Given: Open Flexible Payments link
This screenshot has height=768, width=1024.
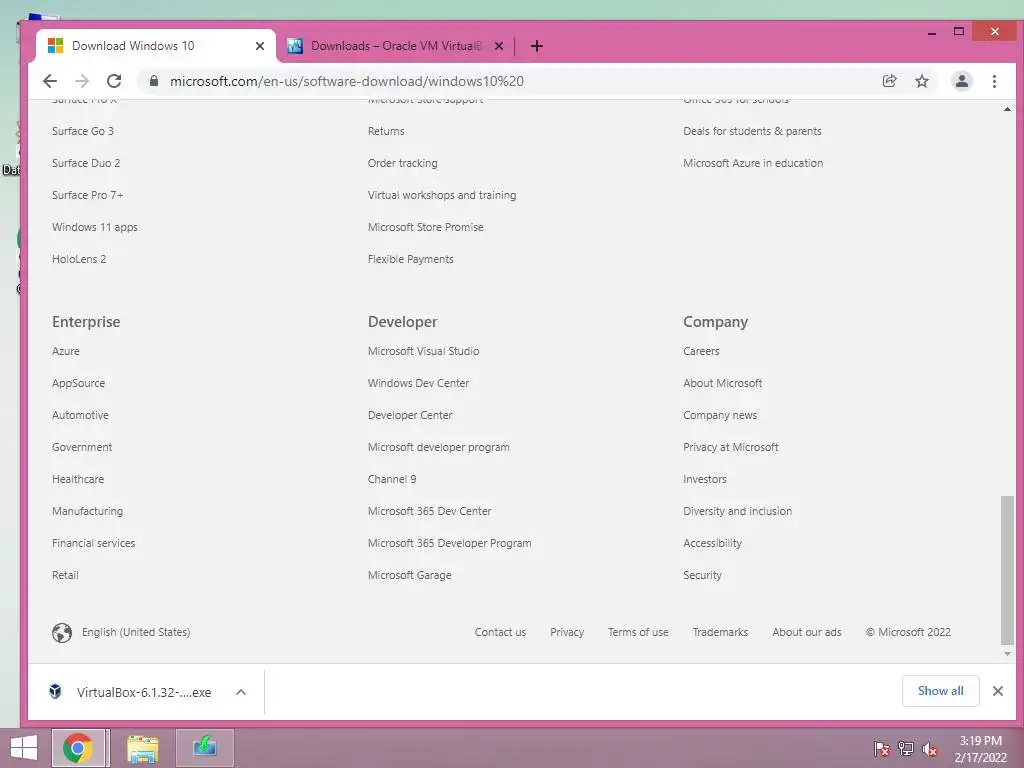Looking at the screenshot, I should [410, 259].
